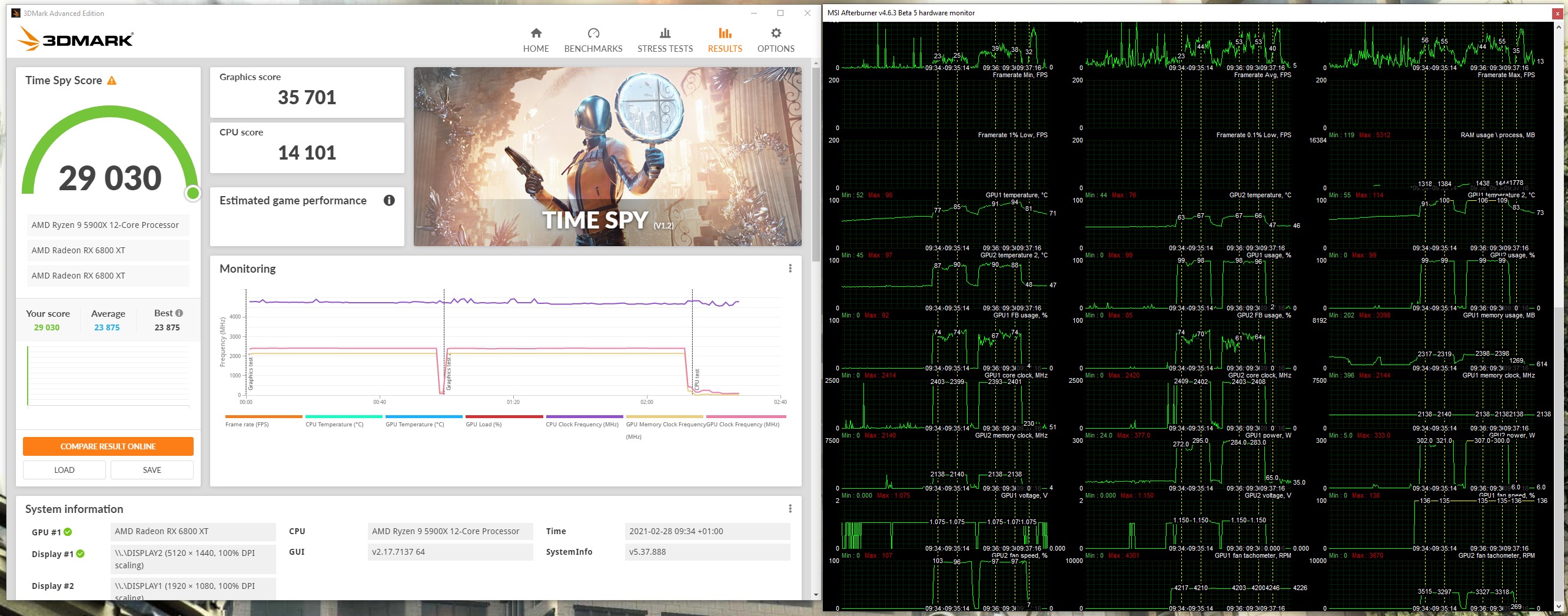Open the OPTIONS page
The image size is (1568, 616).
[x=776, y=40]
